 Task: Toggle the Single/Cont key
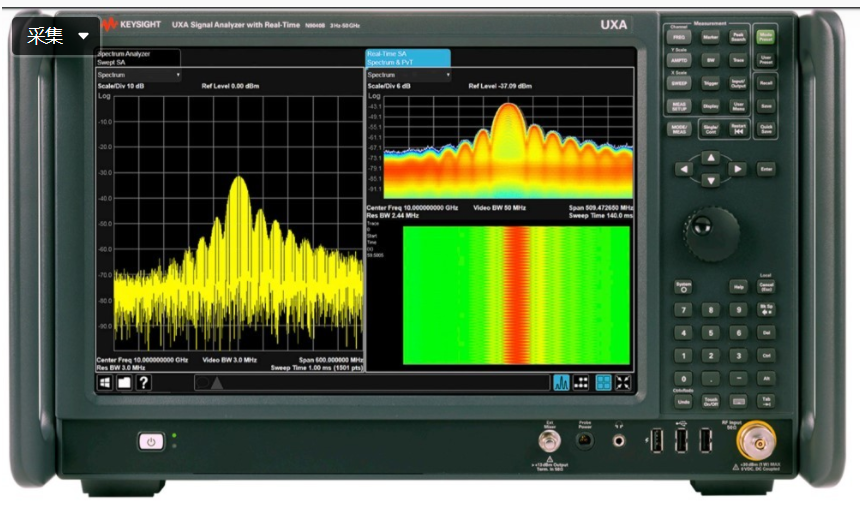click(710, 129)
